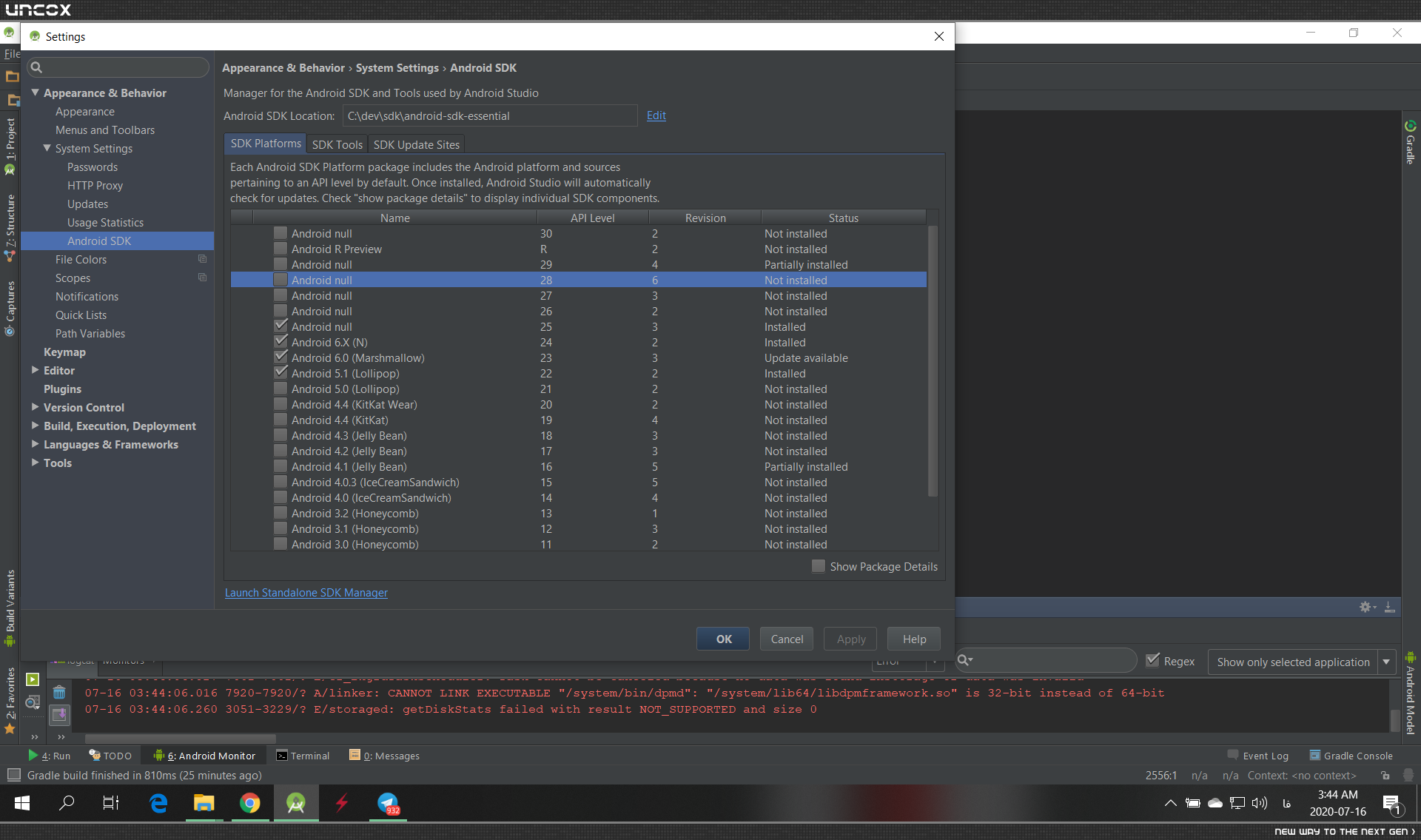Uncheck the Android 6.0 (Marshmallow) checkbox
The image size is (1421, 840).
pos(280,357)
